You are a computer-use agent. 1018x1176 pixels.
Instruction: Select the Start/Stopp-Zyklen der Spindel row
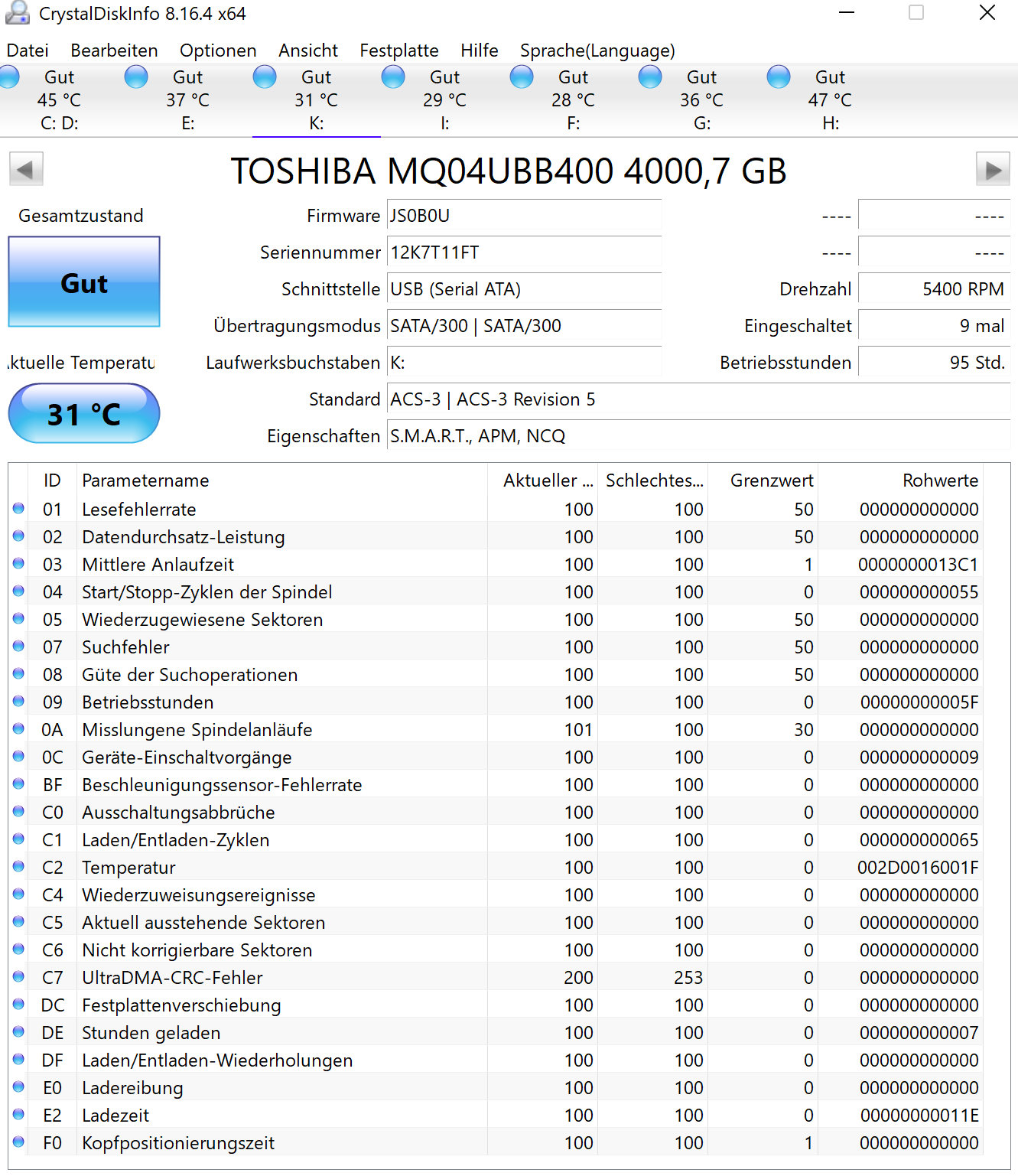click(496, 592)
